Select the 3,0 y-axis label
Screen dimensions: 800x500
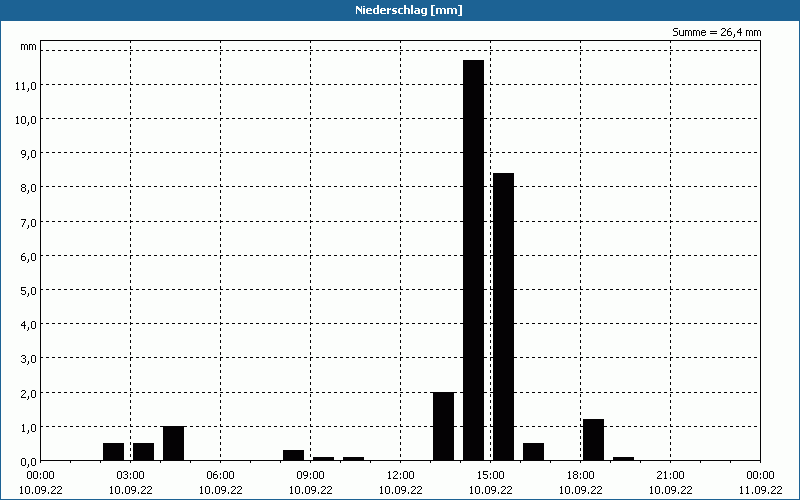click(28, 359)
